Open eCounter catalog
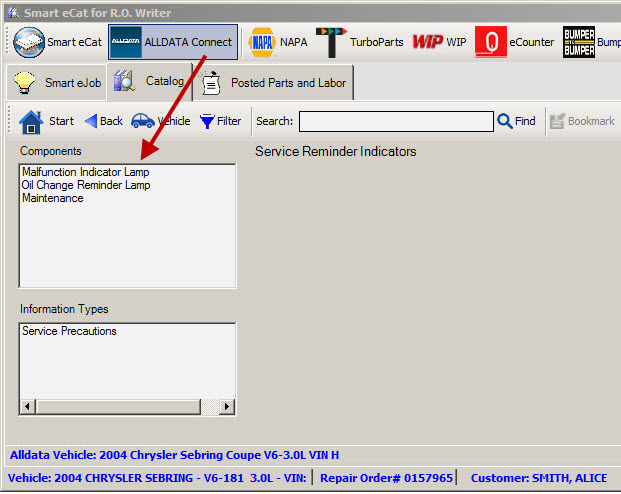The height and width of the screenshot is (494, 621). (x=514, y=42)
